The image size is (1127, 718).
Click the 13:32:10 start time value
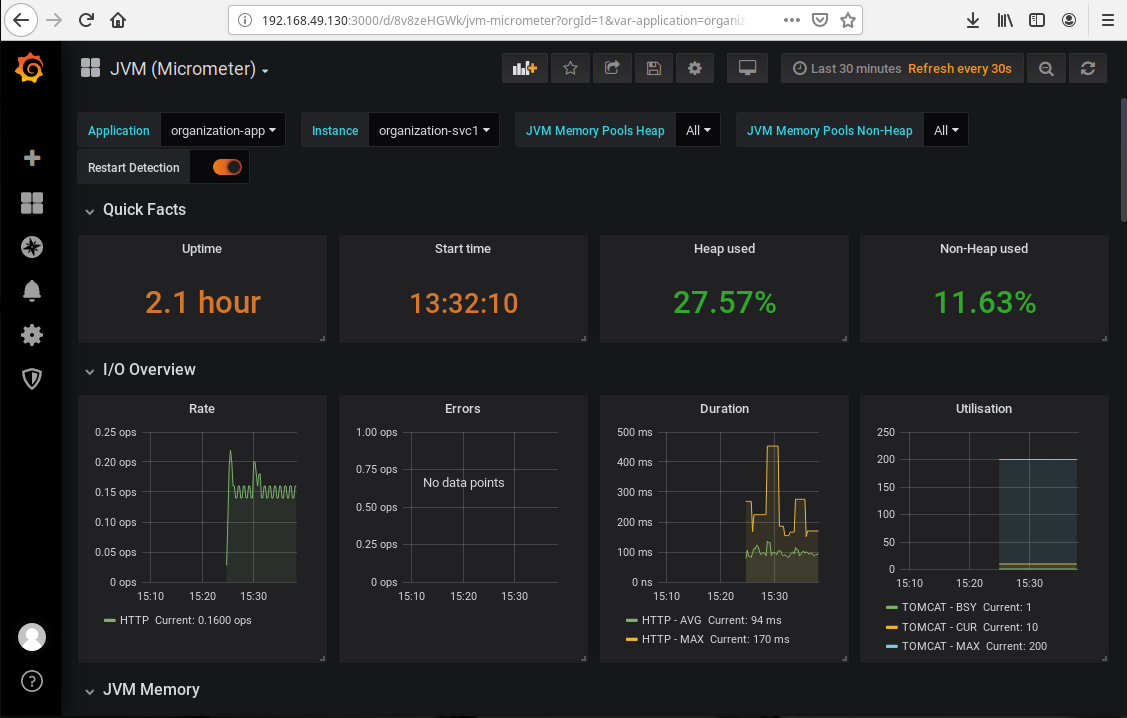(x=464, y=303)
